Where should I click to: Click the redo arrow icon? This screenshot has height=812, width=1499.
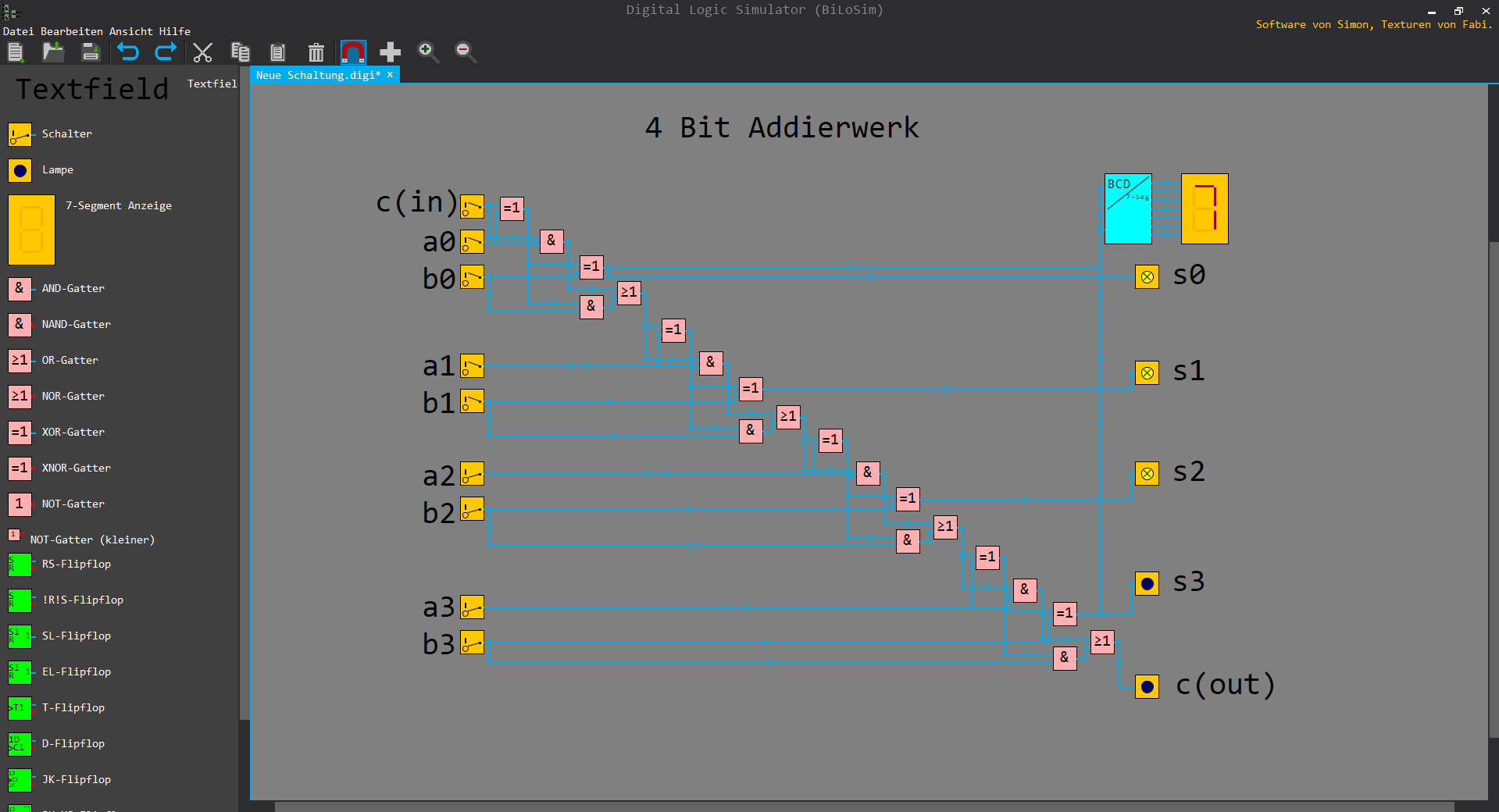(x=166, y=52)
